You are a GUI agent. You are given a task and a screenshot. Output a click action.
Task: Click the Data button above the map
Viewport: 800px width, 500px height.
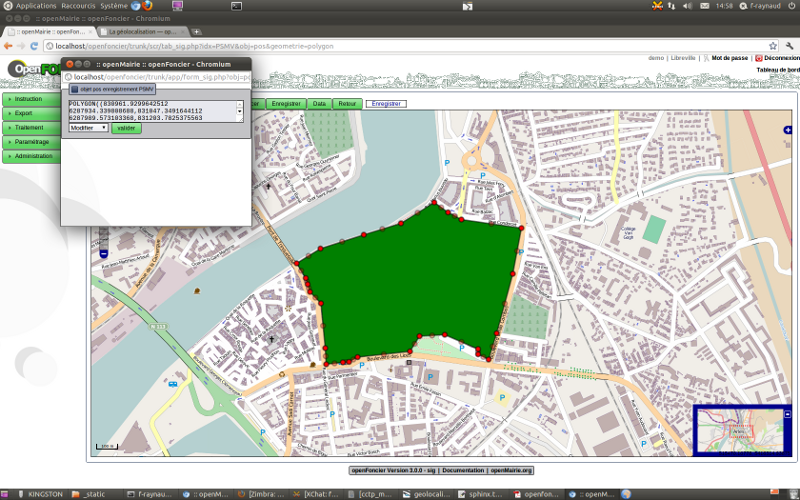(x=319, y=103)
